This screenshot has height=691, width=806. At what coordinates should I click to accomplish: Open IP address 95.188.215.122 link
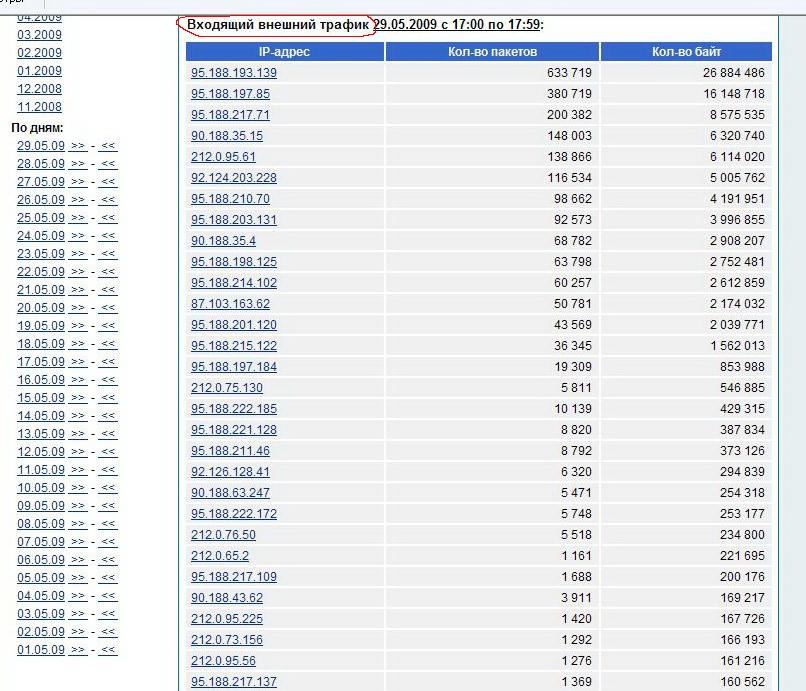click(x=233, y=346)
